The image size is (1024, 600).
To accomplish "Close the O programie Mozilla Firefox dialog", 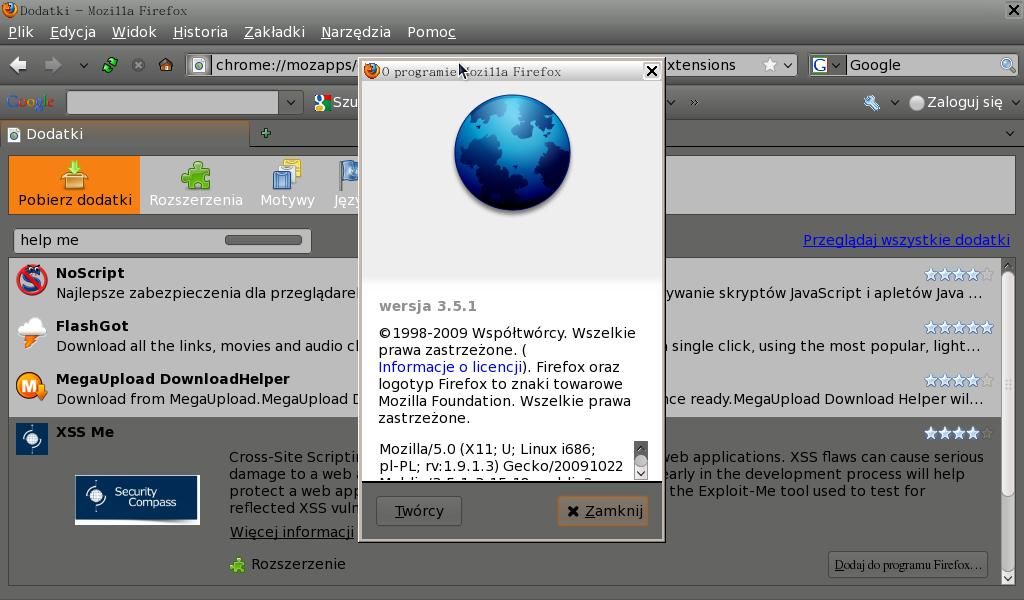I will click(x=651, y=71).
